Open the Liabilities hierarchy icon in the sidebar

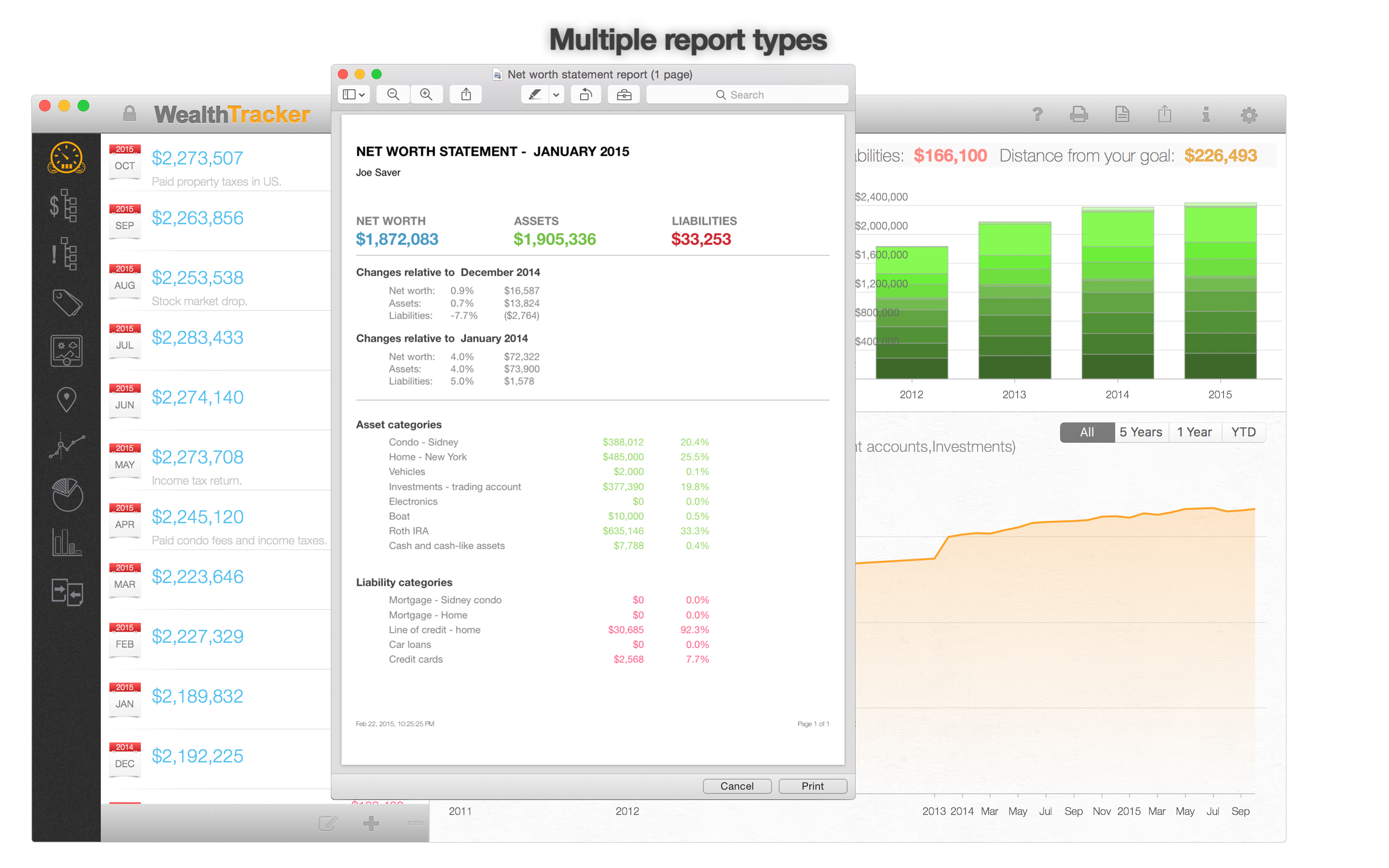[65, 253]
